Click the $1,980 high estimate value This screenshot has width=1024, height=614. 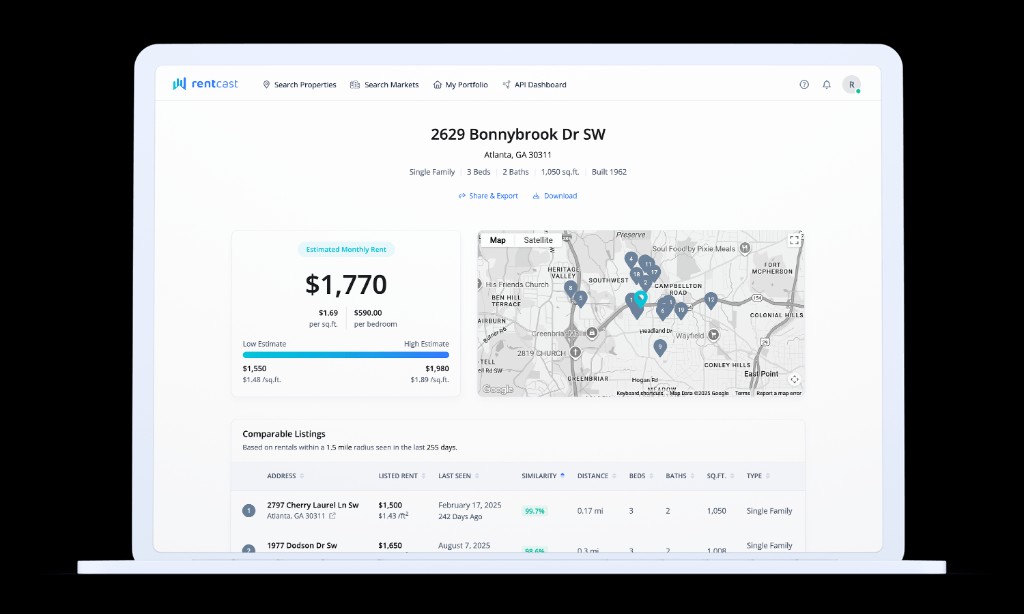437,368
